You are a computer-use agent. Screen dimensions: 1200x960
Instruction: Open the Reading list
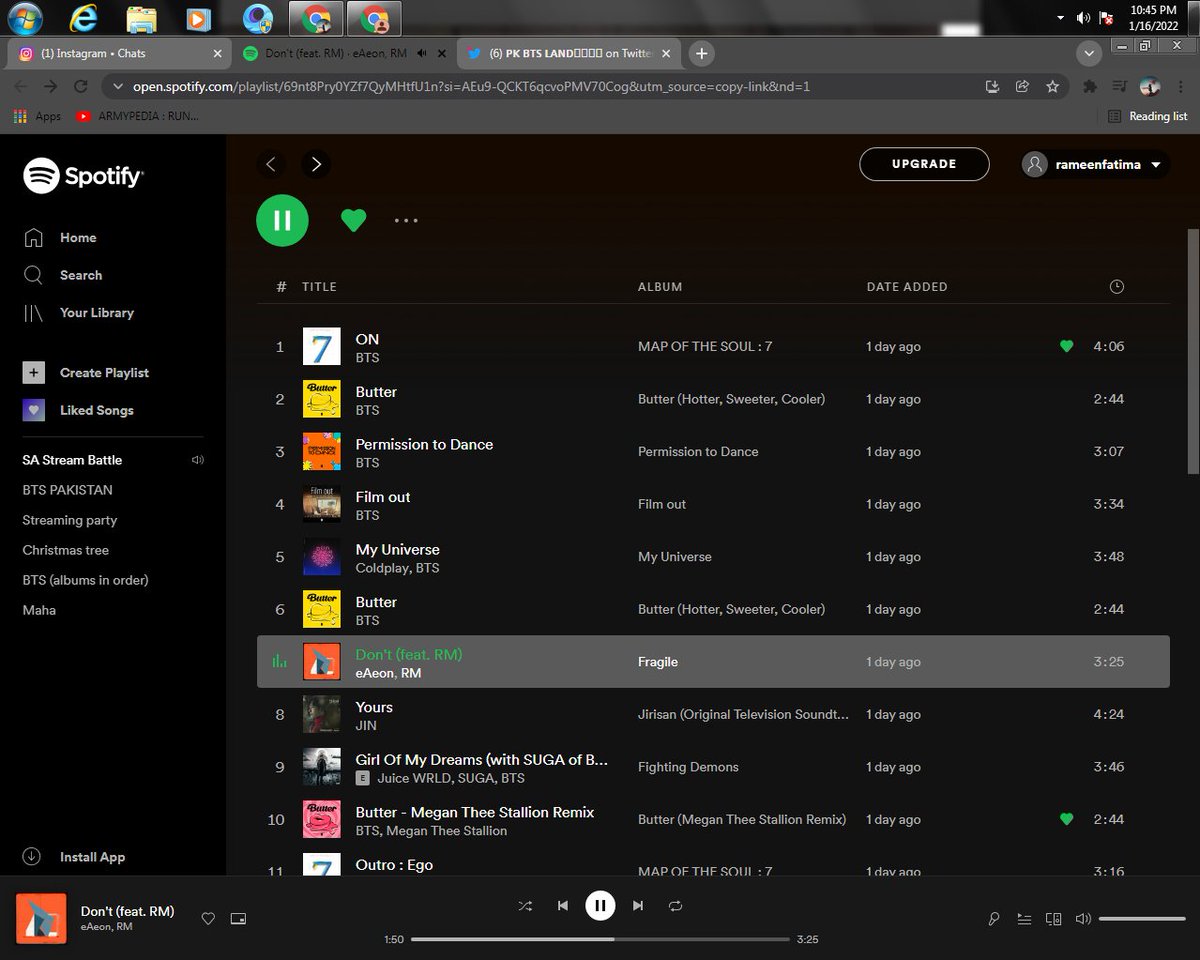coord(1148,116)
